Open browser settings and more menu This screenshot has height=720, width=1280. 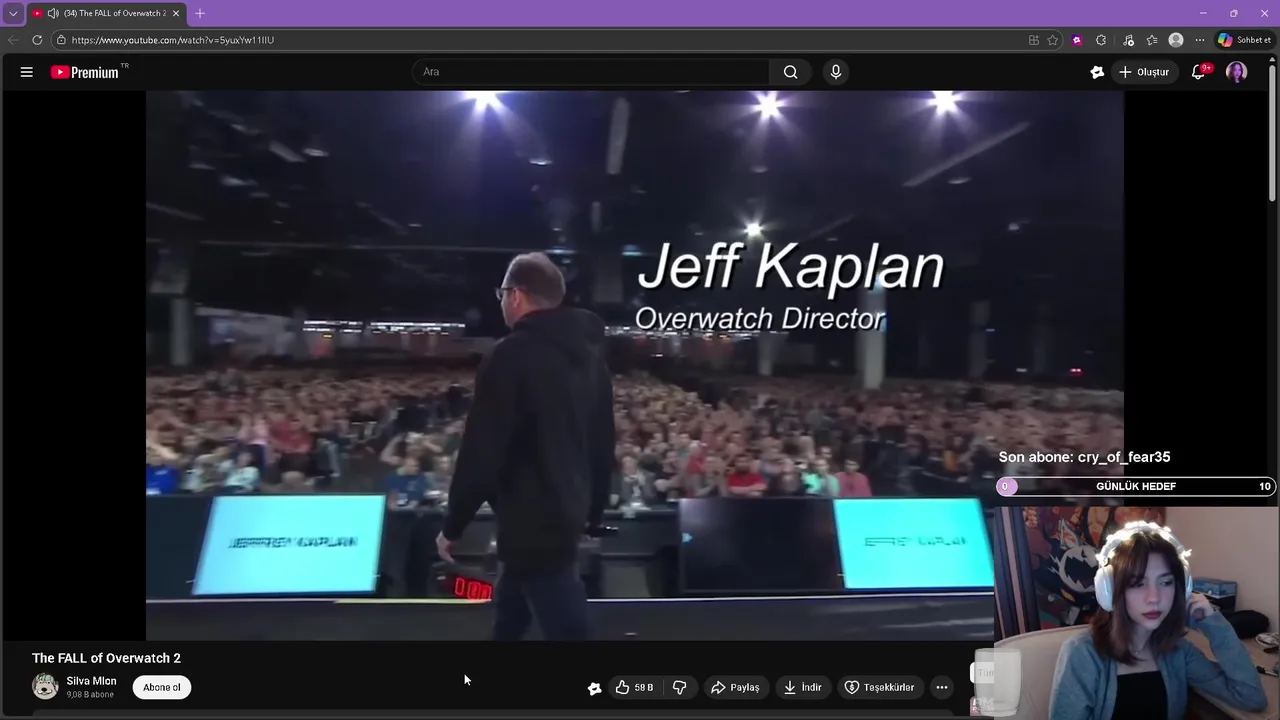(1200, 40)
